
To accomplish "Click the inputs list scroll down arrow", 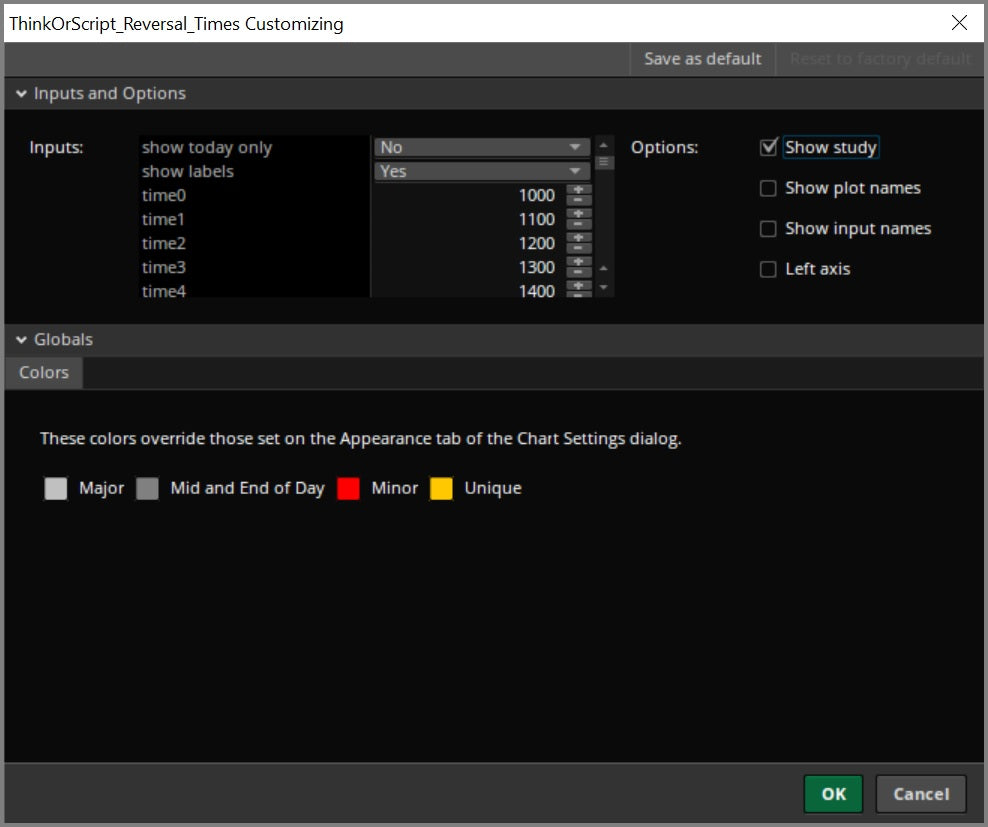I will point(603,287).
